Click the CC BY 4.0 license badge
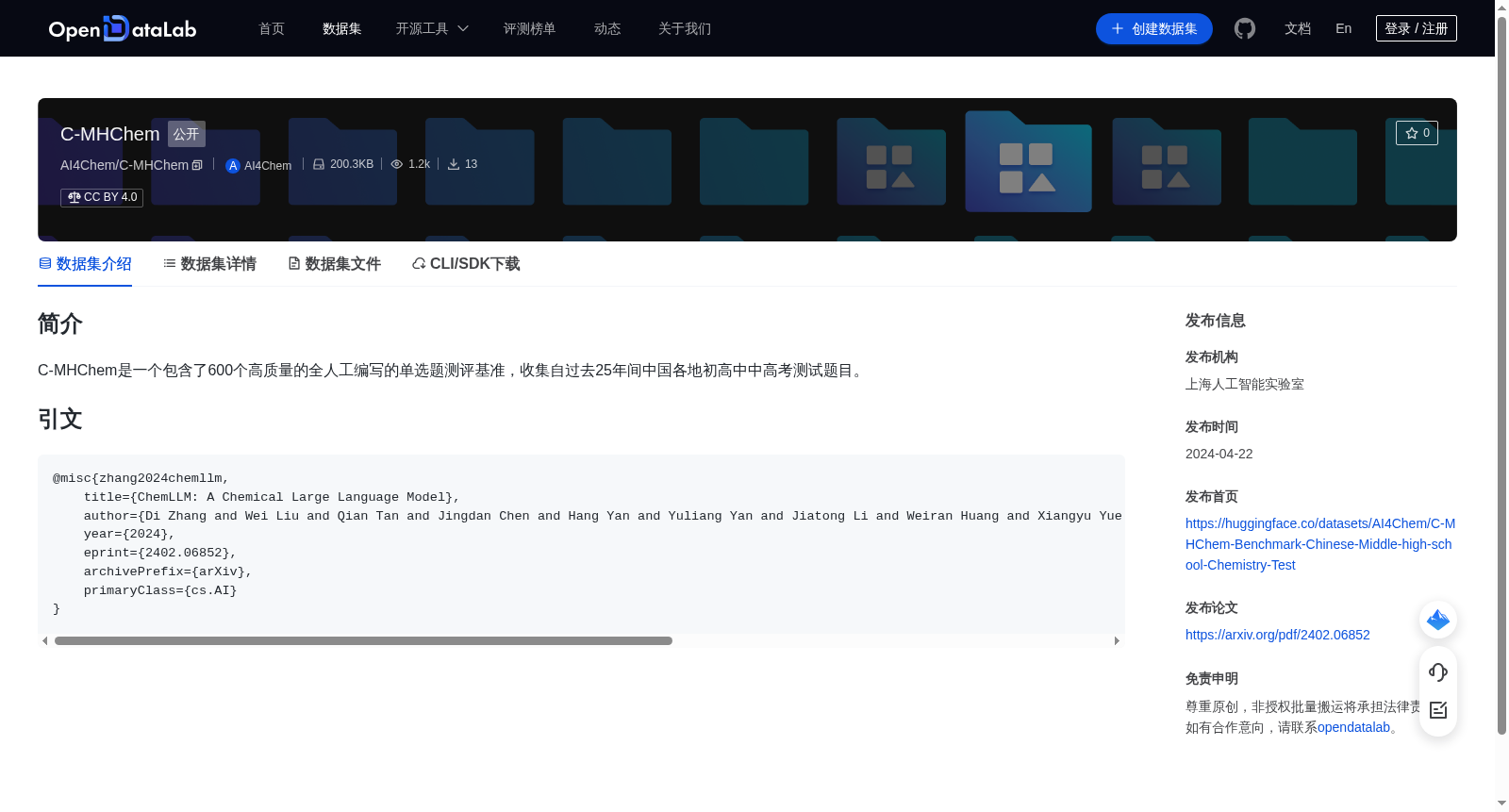 click(x=102, y=197)
